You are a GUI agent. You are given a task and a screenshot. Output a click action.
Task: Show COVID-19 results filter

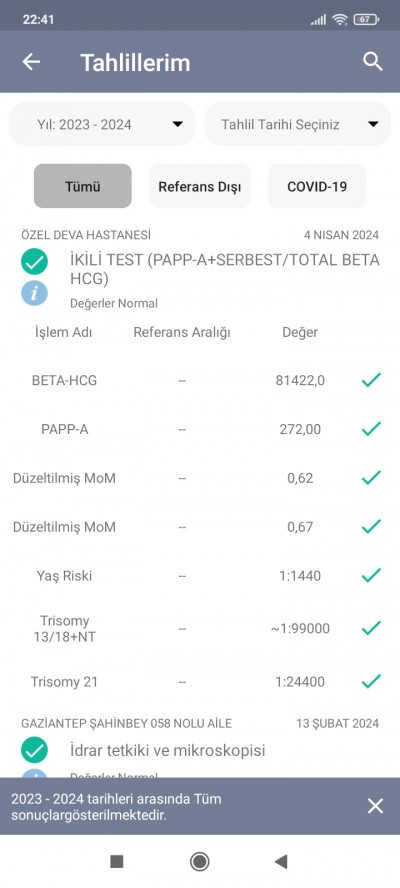click(x=317, y=186)
